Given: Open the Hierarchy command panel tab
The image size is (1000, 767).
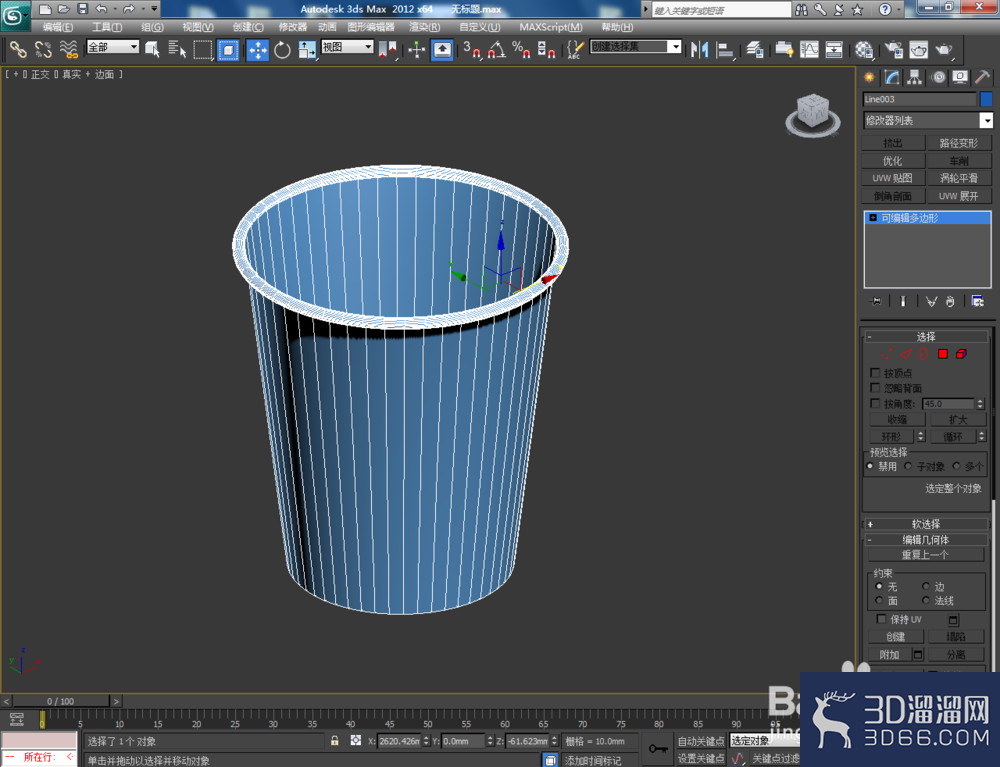Looking at the screenshot, I should pos(915,77).
